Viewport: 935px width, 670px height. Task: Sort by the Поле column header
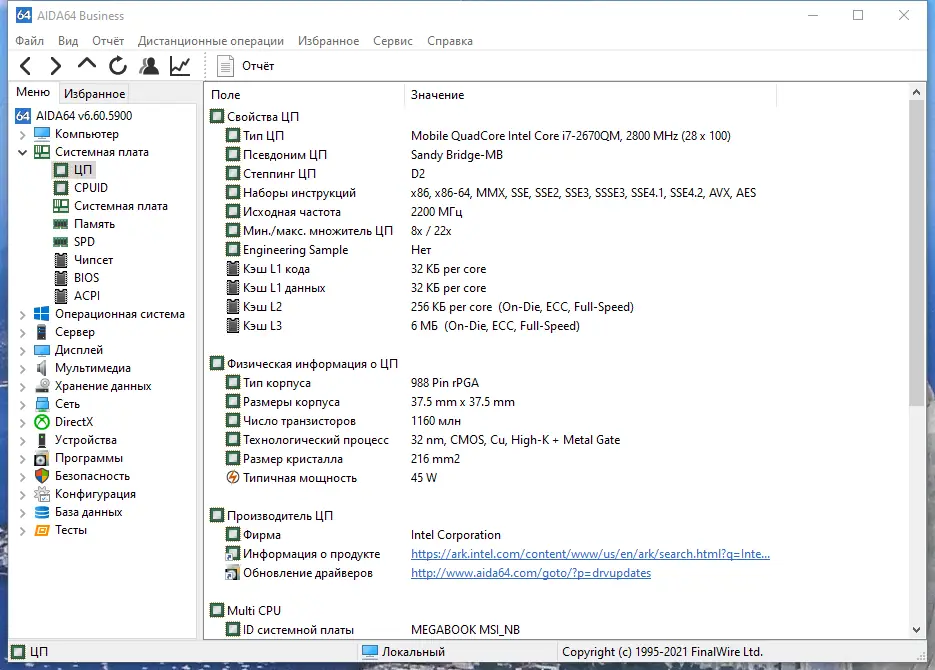305,95
